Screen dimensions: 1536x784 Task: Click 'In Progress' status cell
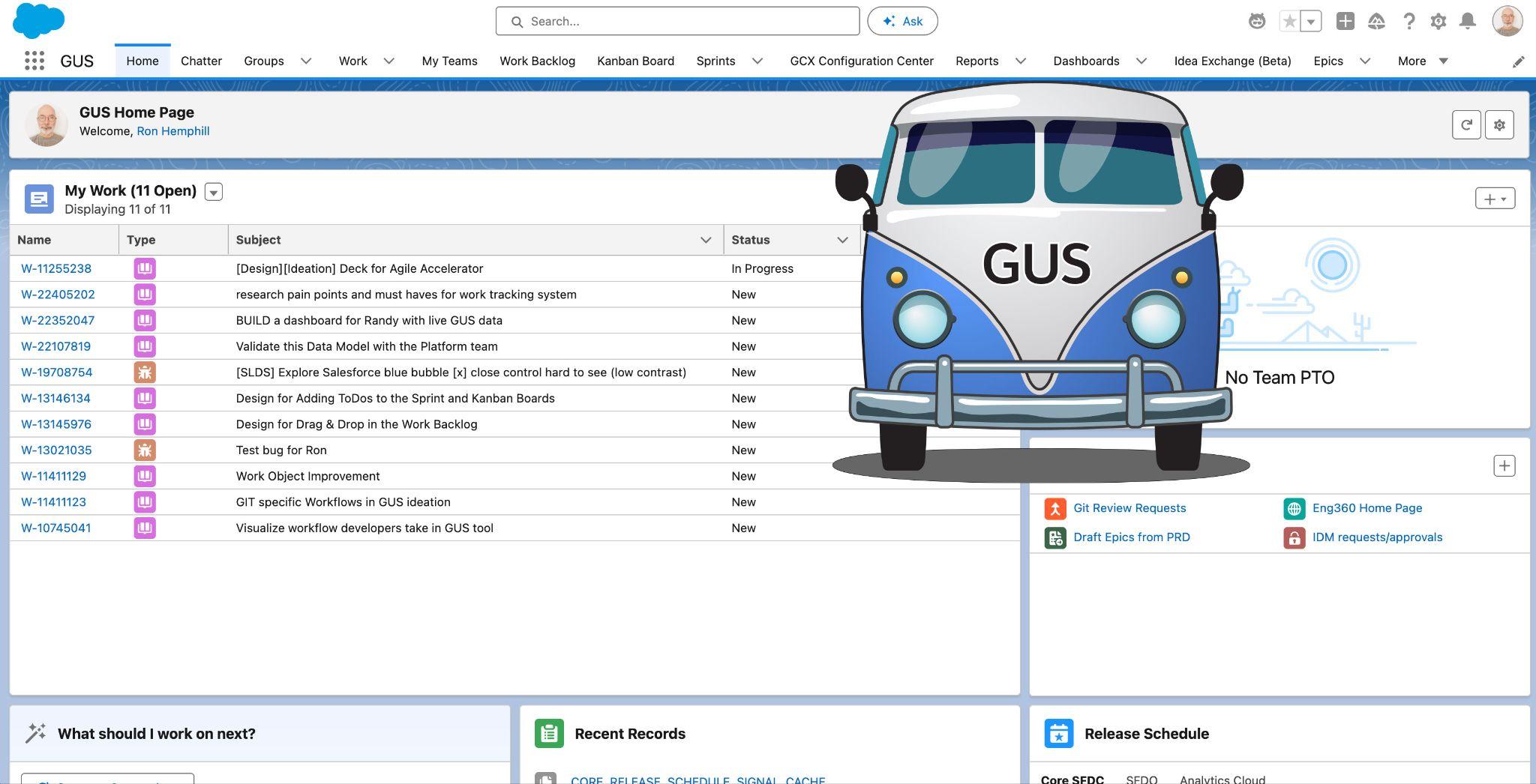point(762,268)
